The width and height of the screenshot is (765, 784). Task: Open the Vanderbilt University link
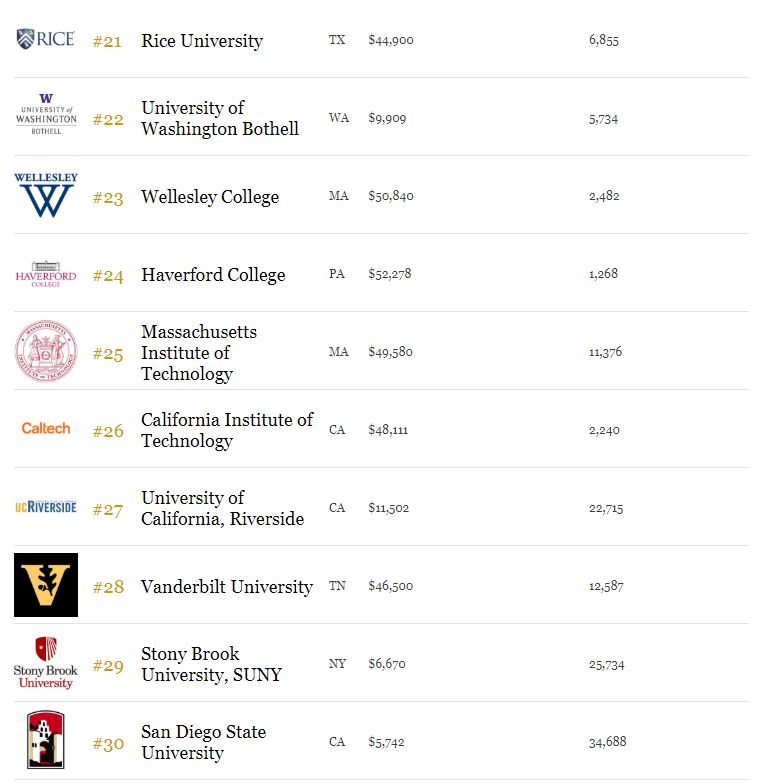(x=227, y=587)
